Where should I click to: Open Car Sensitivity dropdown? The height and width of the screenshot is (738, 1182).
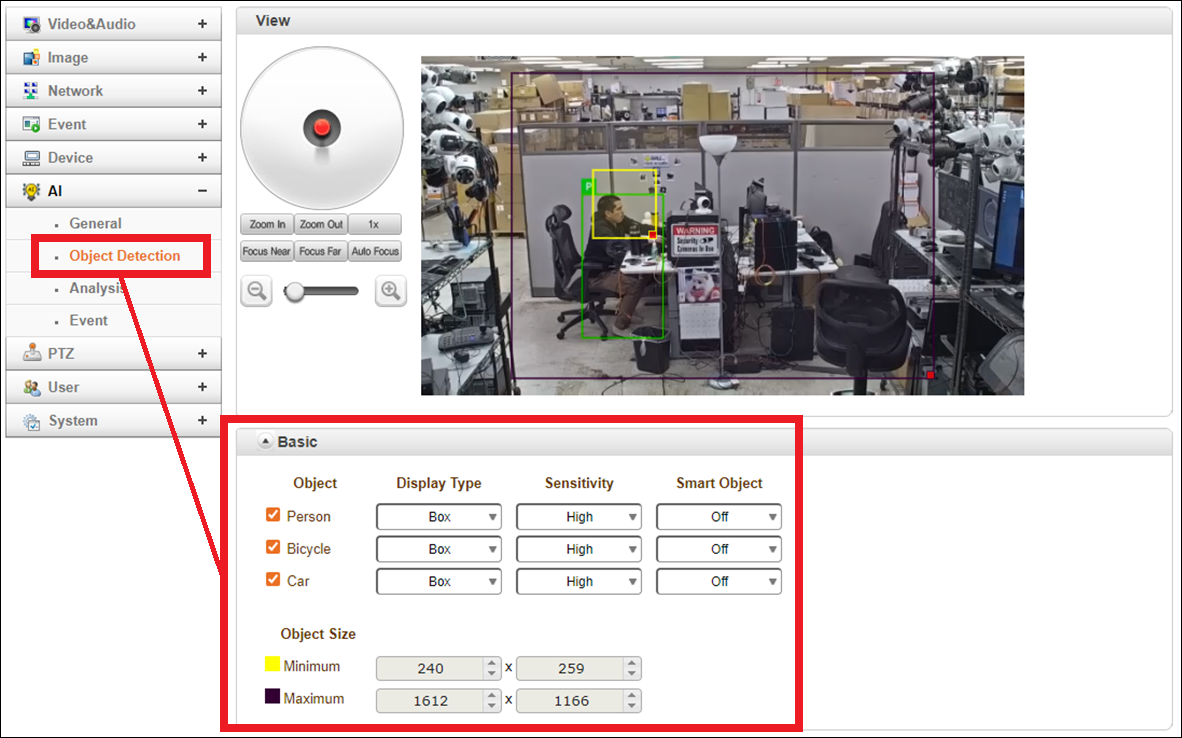point(579,582)
